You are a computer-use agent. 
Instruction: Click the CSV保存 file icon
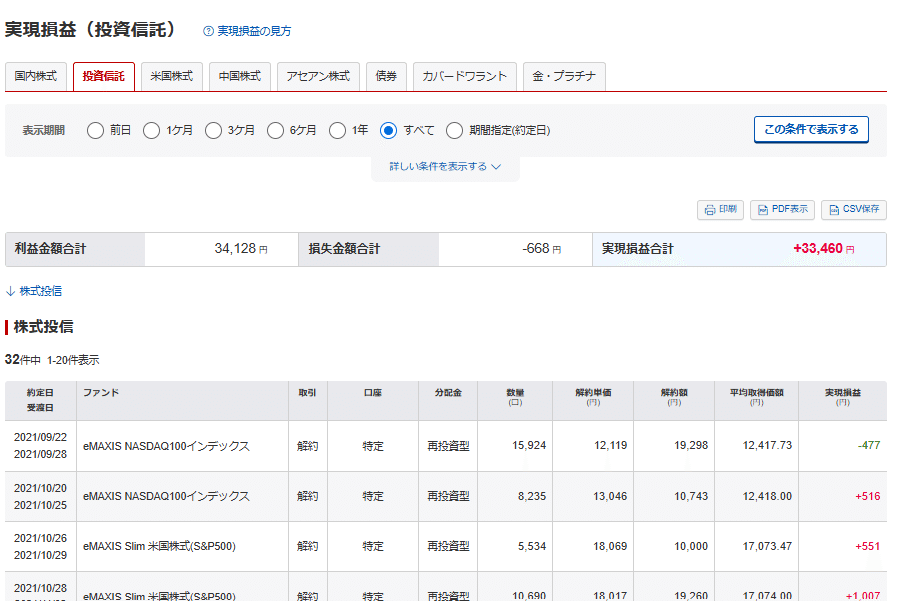point(833,210)
